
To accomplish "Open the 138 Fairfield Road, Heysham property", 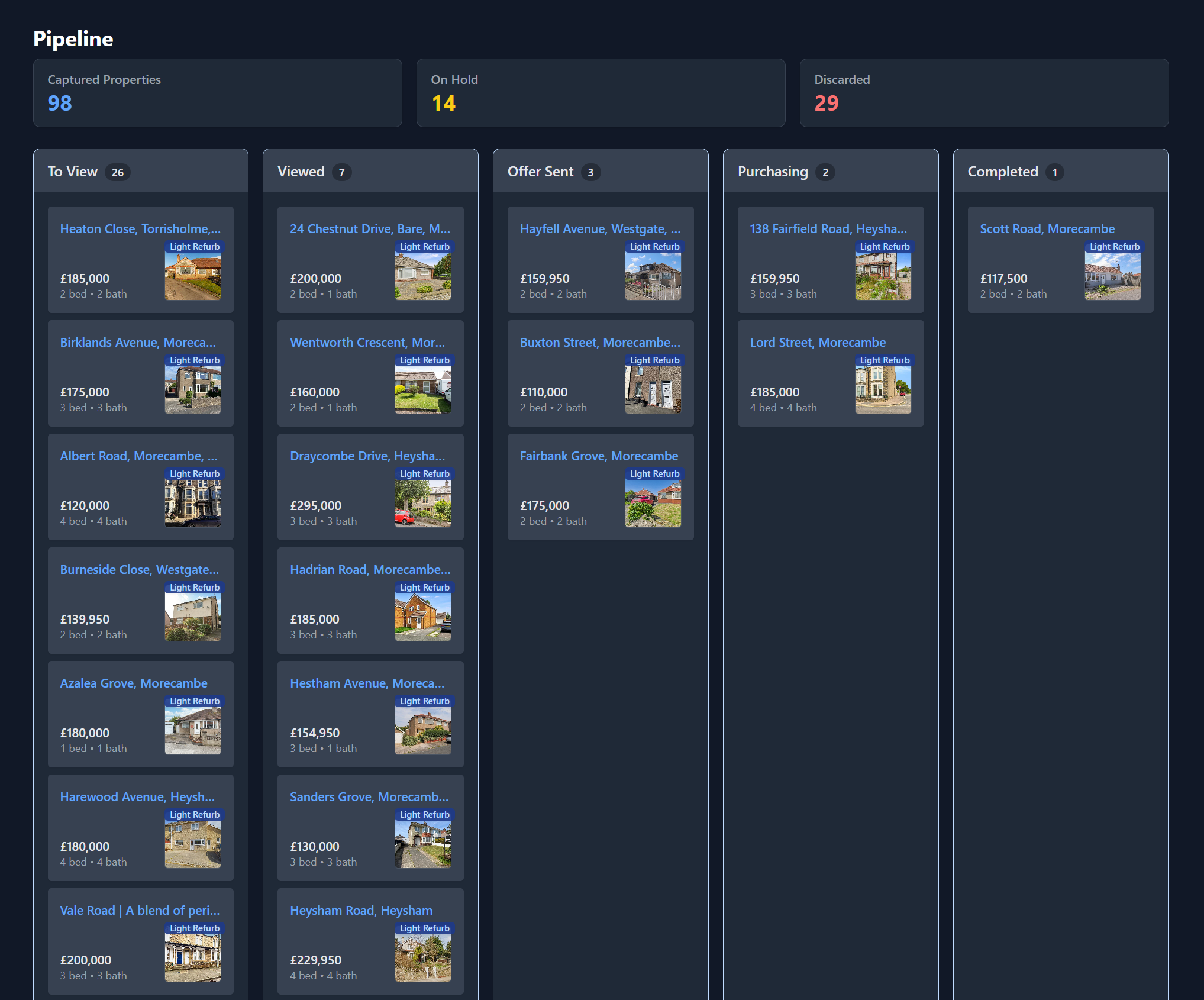I will pos(828,228).
